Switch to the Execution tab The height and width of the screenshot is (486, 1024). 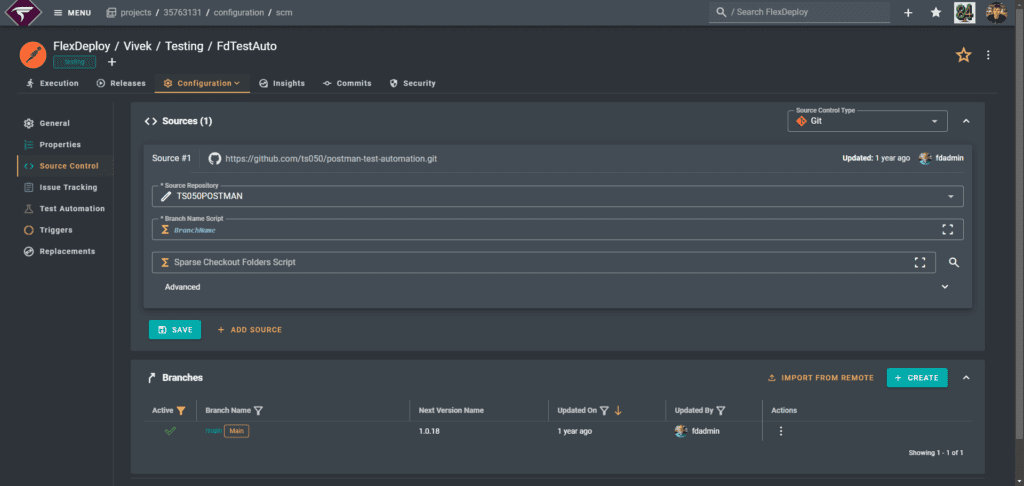point(52,84)
